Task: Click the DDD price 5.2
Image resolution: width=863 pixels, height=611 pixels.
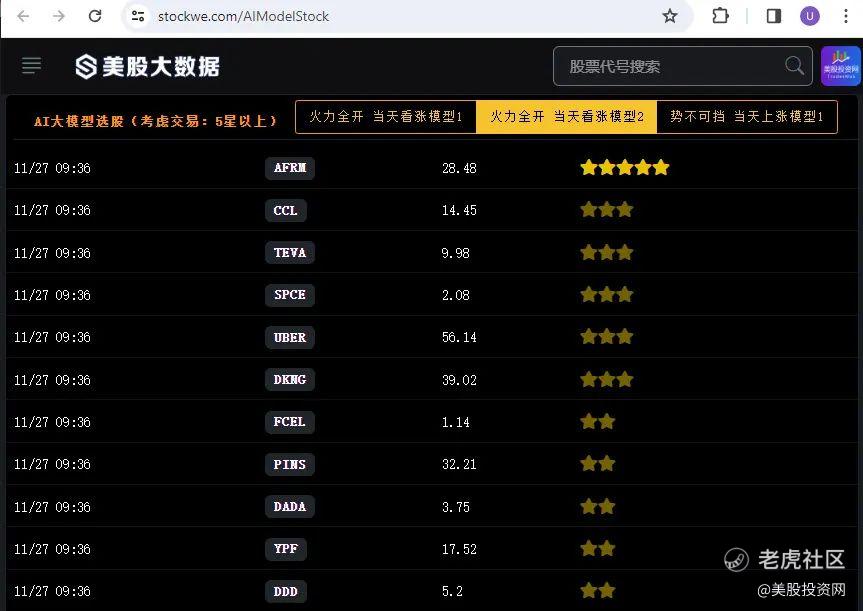Action: pos(452,591)
